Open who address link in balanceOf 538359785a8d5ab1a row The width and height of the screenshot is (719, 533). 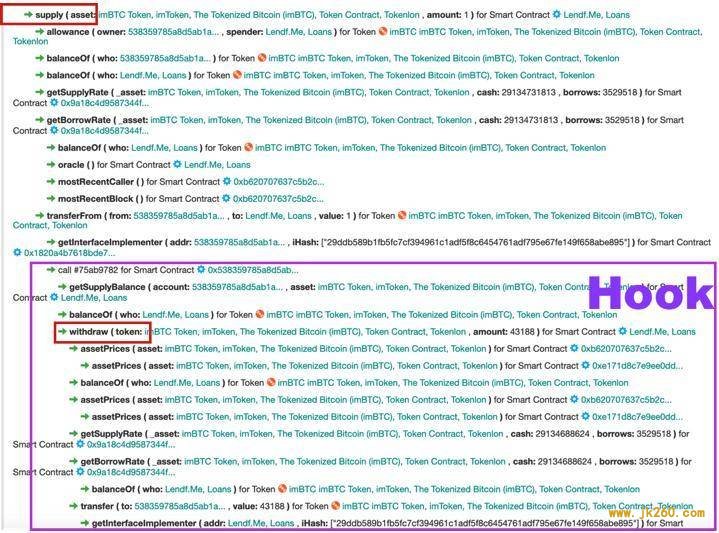(x=165, y=58)
